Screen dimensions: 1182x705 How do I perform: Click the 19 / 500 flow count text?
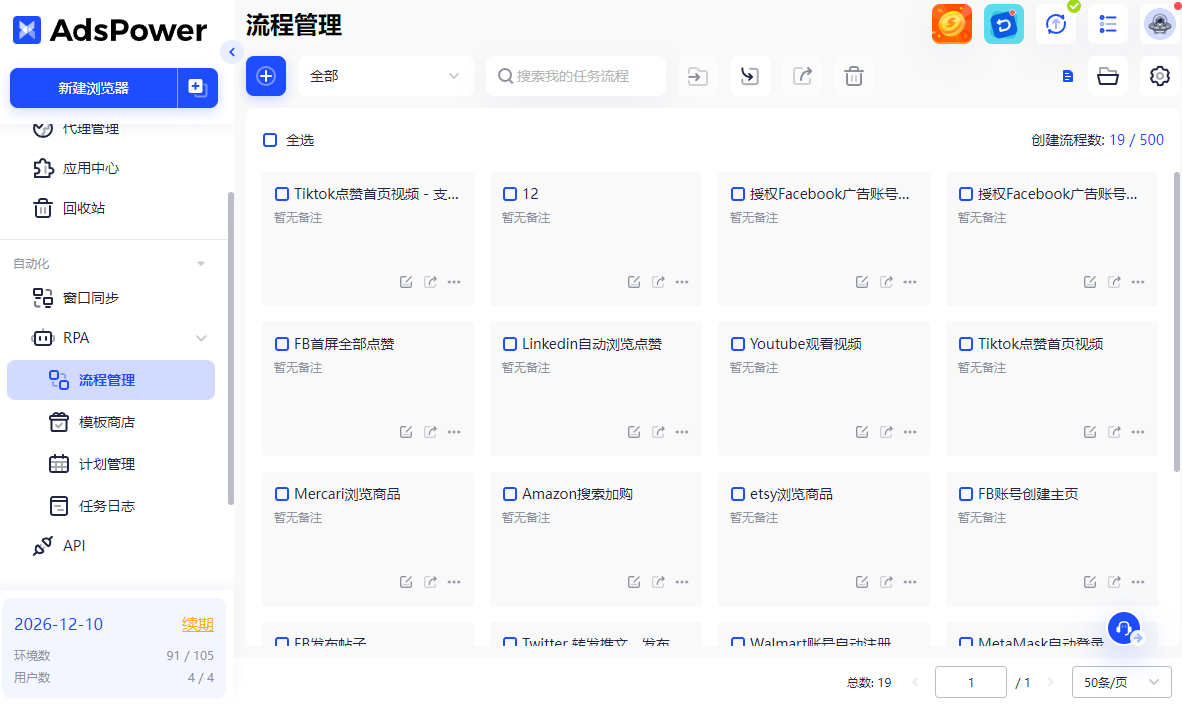1136,140
